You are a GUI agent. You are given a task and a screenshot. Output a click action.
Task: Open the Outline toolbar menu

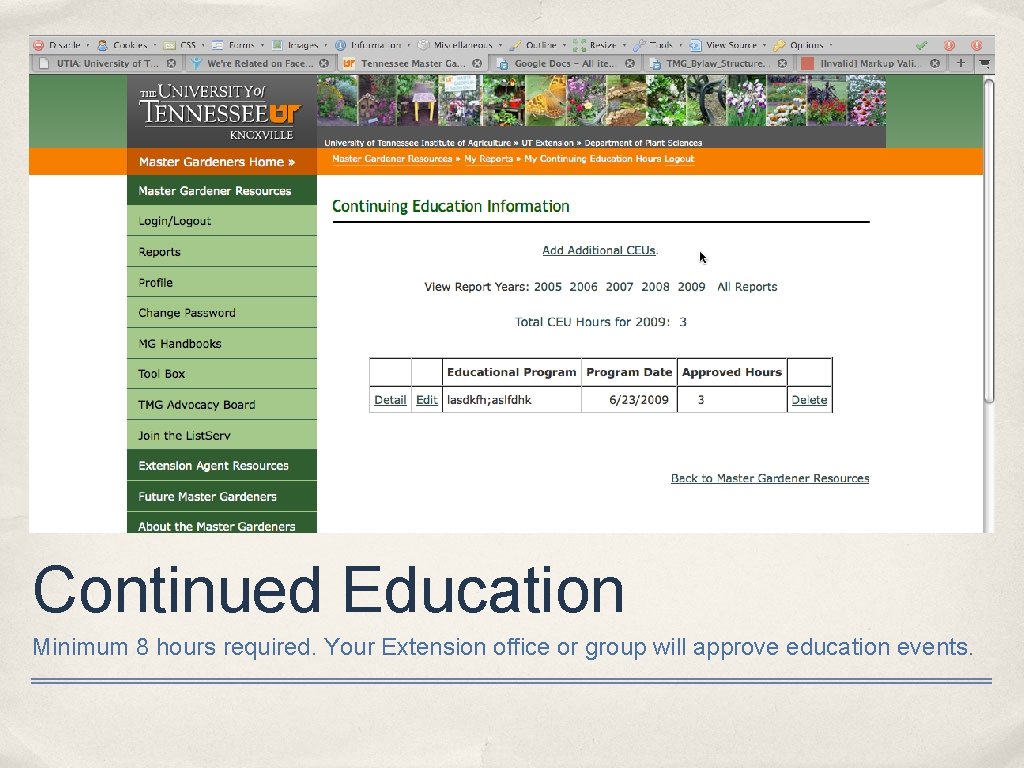[537, 45]
